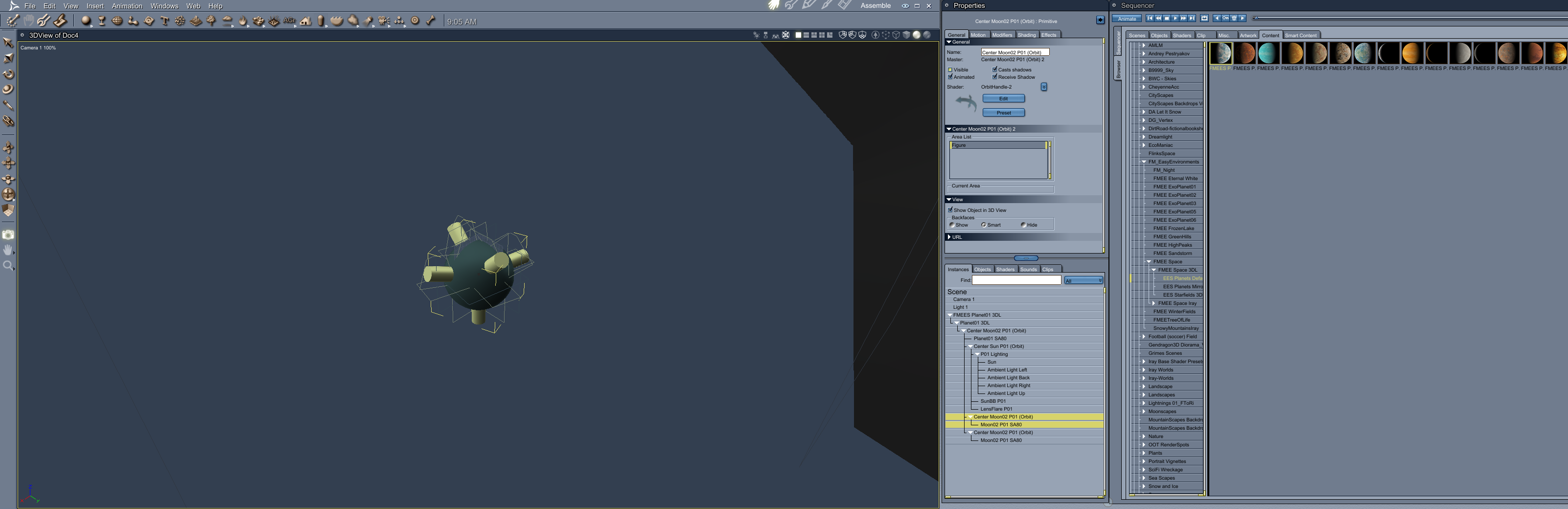Select the Hide backfaces radio button
The height and width of the screenshot is (509, 1568).
click(1023, 225)
